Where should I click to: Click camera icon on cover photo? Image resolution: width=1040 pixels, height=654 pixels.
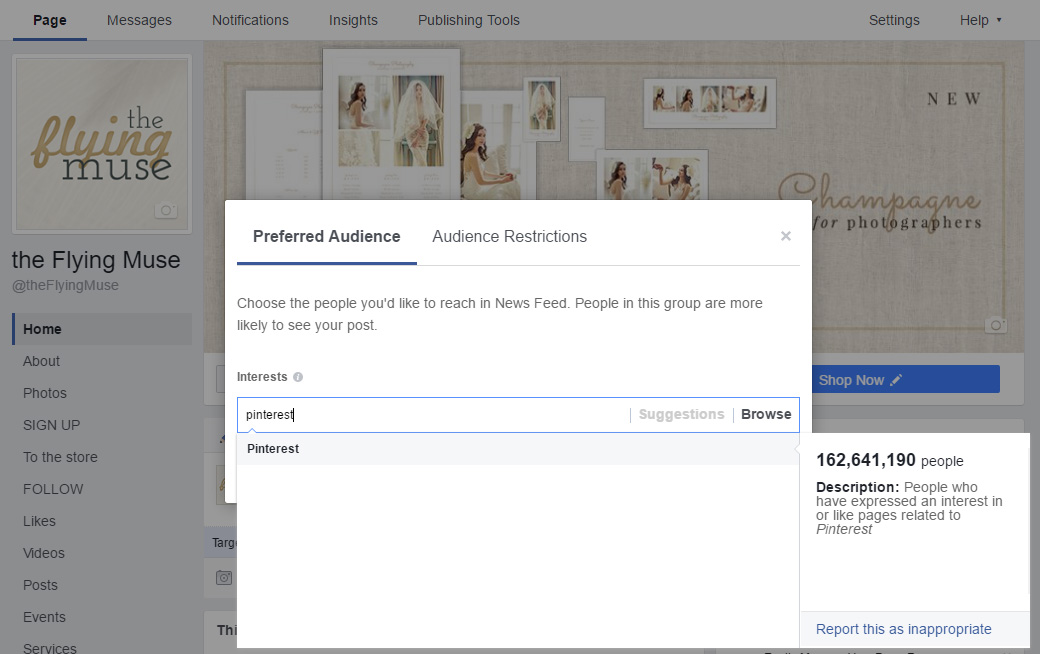point(996,325)
